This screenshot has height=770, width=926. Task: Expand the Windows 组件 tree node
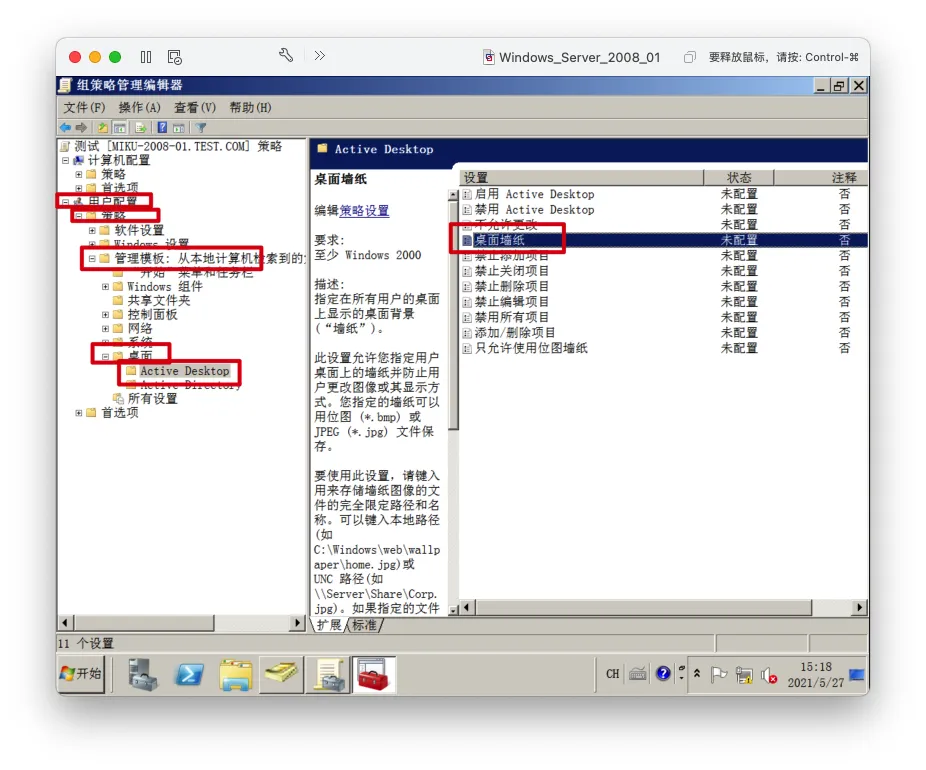(106, 286)
